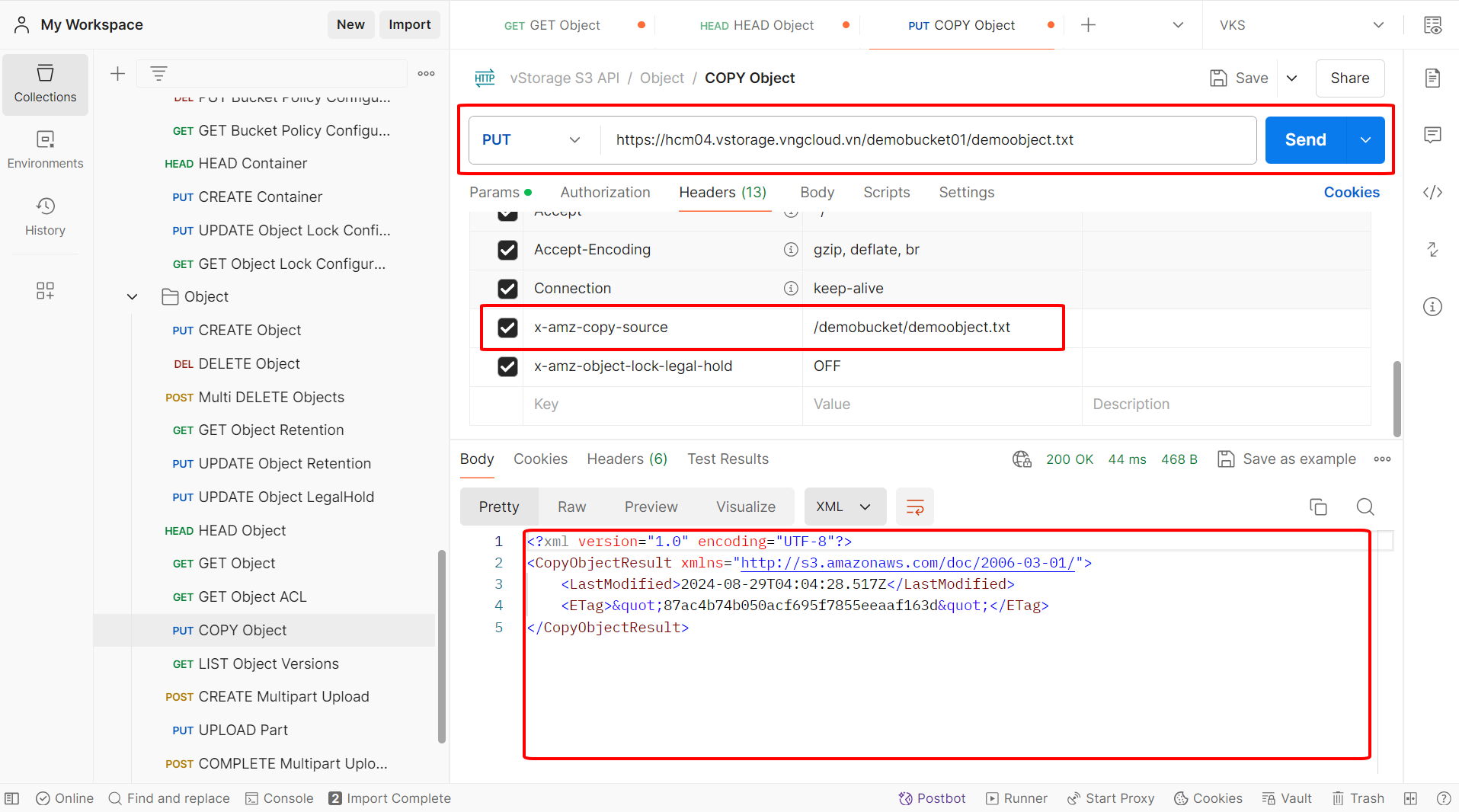
Task: Search the response using the magnifier icon
Action: pyautogui.click(x=1365, y=507)
